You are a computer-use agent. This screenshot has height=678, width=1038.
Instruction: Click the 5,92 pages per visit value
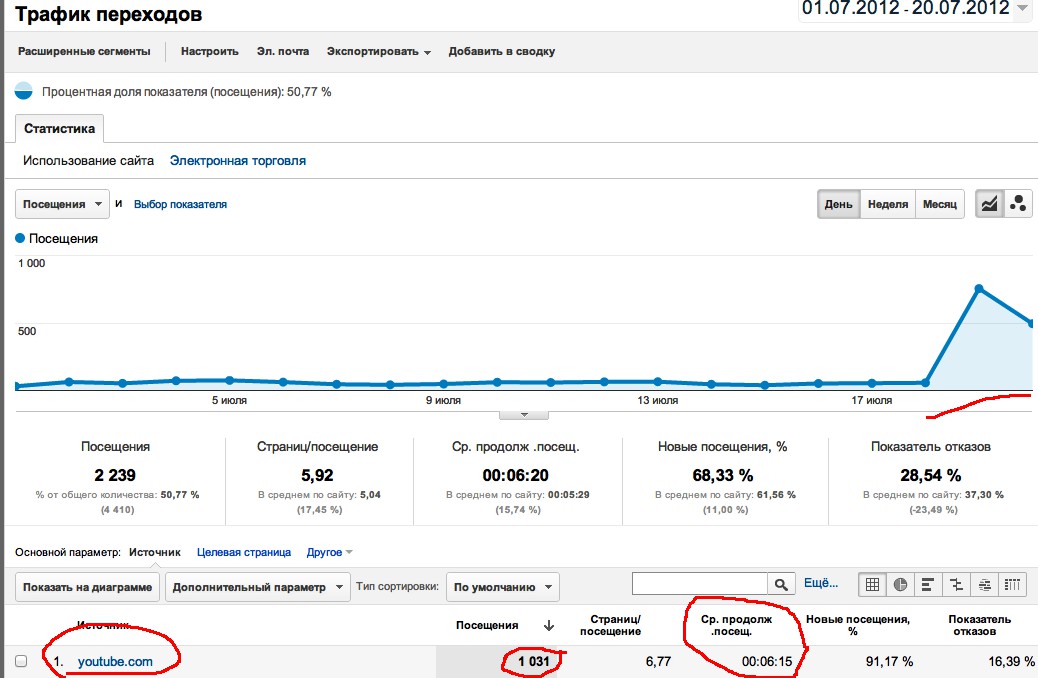317,475
